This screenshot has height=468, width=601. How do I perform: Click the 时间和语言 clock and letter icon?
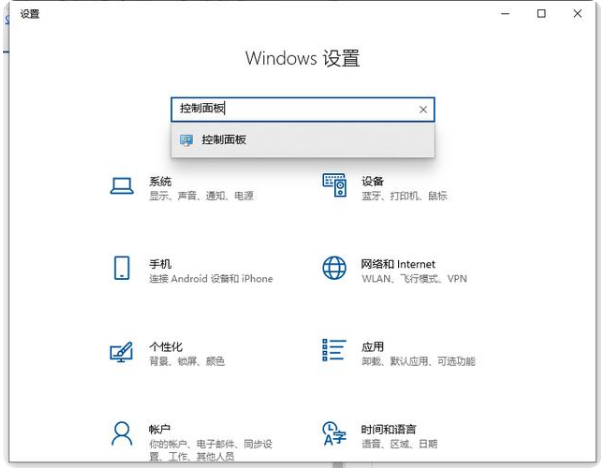tap(334, 434)
